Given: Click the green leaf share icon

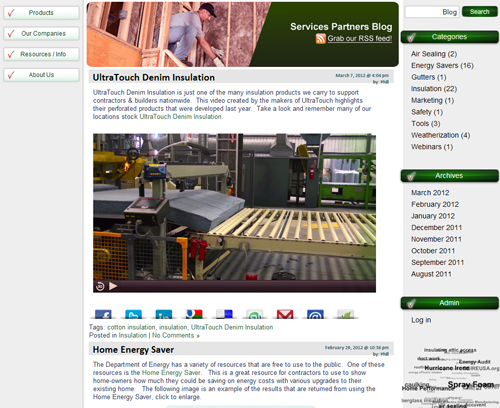Looking at the screenshot, I should coord(346,314).
